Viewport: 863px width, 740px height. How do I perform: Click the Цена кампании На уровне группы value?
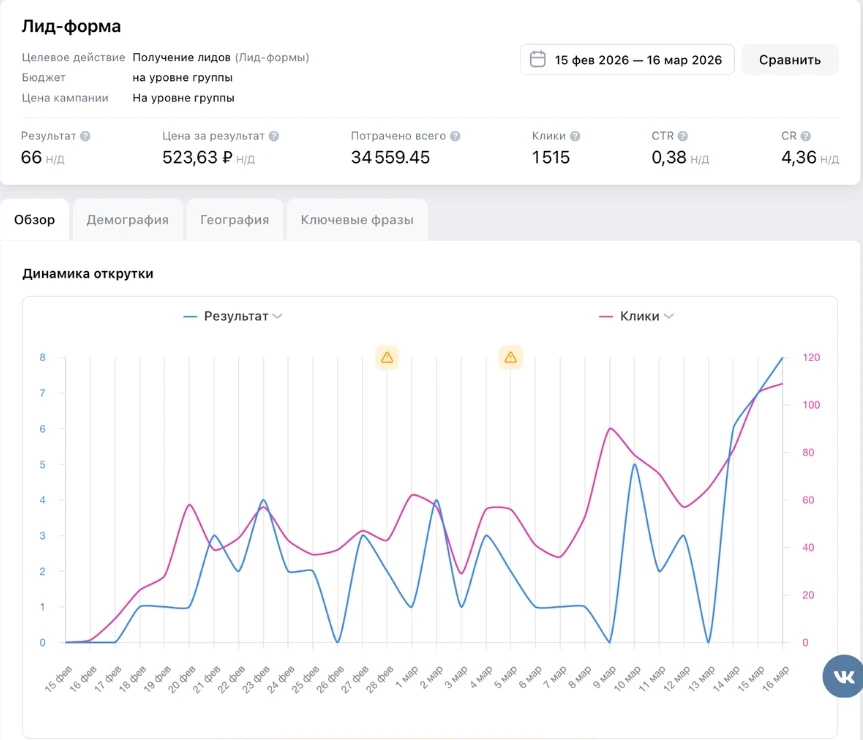tap(183, 98)
